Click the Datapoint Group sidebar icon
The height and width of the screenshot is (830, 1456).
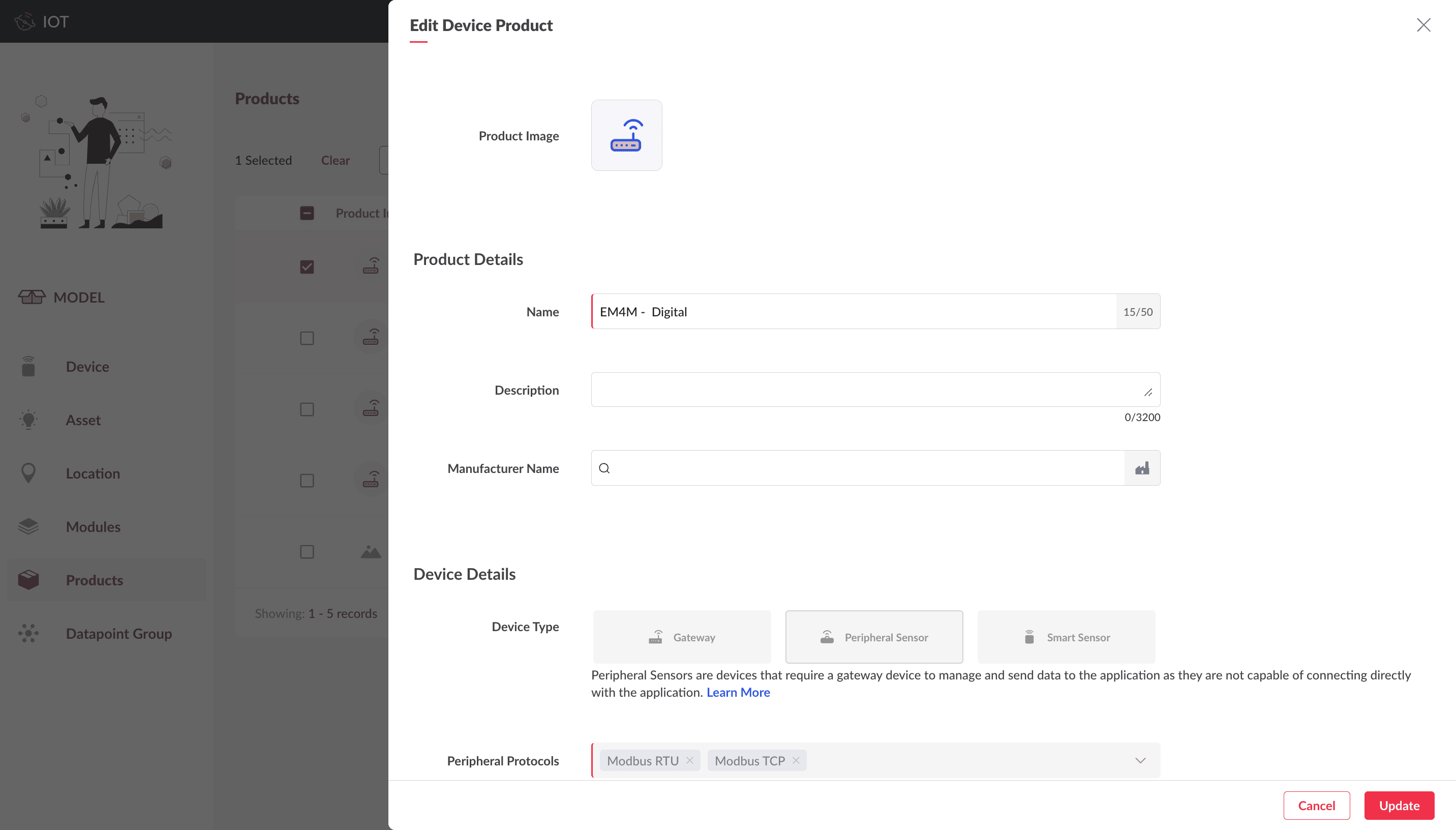click(28, 633)
